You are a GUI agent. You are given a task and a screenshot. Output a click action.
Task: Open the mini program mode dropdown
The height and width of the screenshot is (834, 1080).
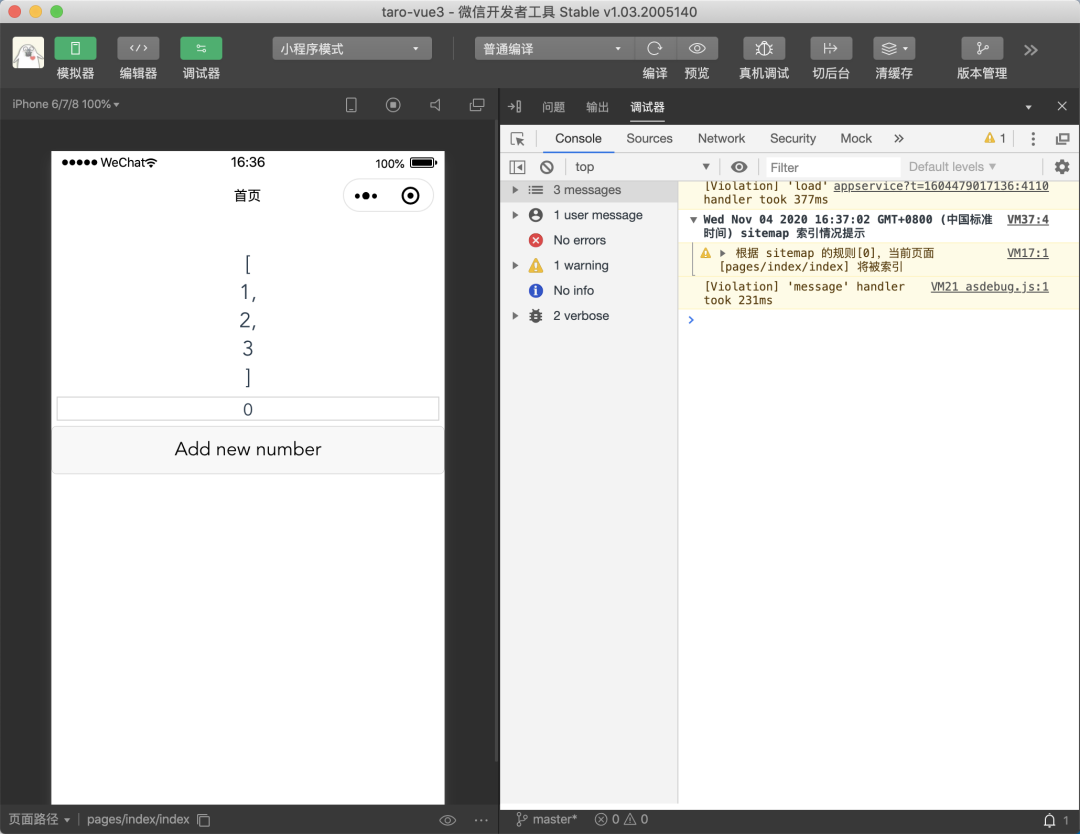pos(352,49)
